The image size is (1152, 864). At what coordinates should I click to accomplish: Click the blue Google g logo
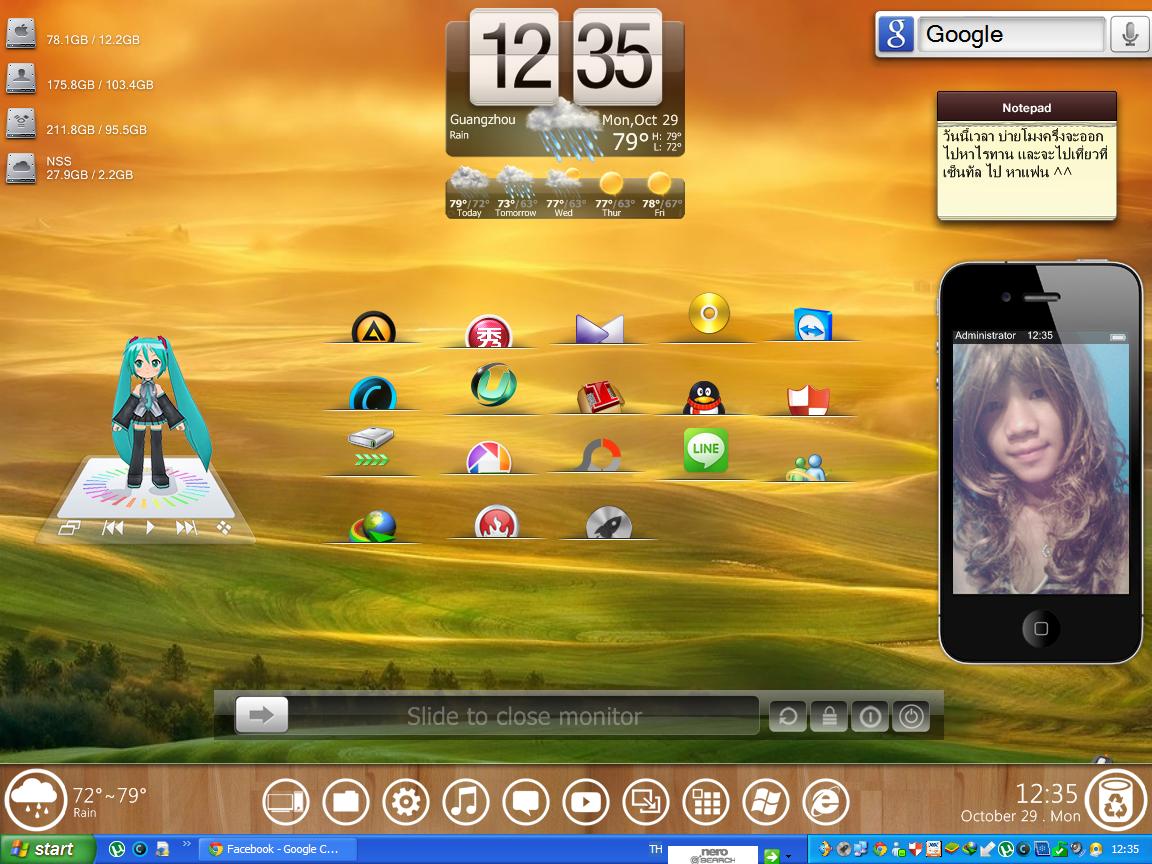(896, 35)
